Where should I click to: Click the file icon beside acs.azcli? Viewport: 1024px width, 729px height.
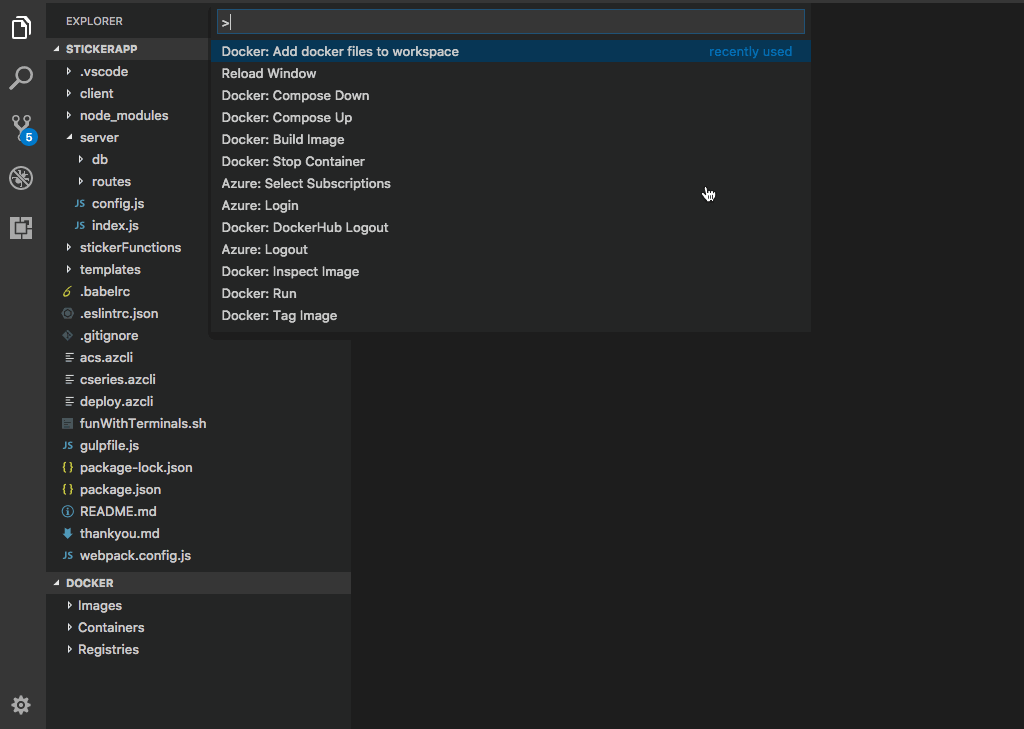click(x=69, y=357)
